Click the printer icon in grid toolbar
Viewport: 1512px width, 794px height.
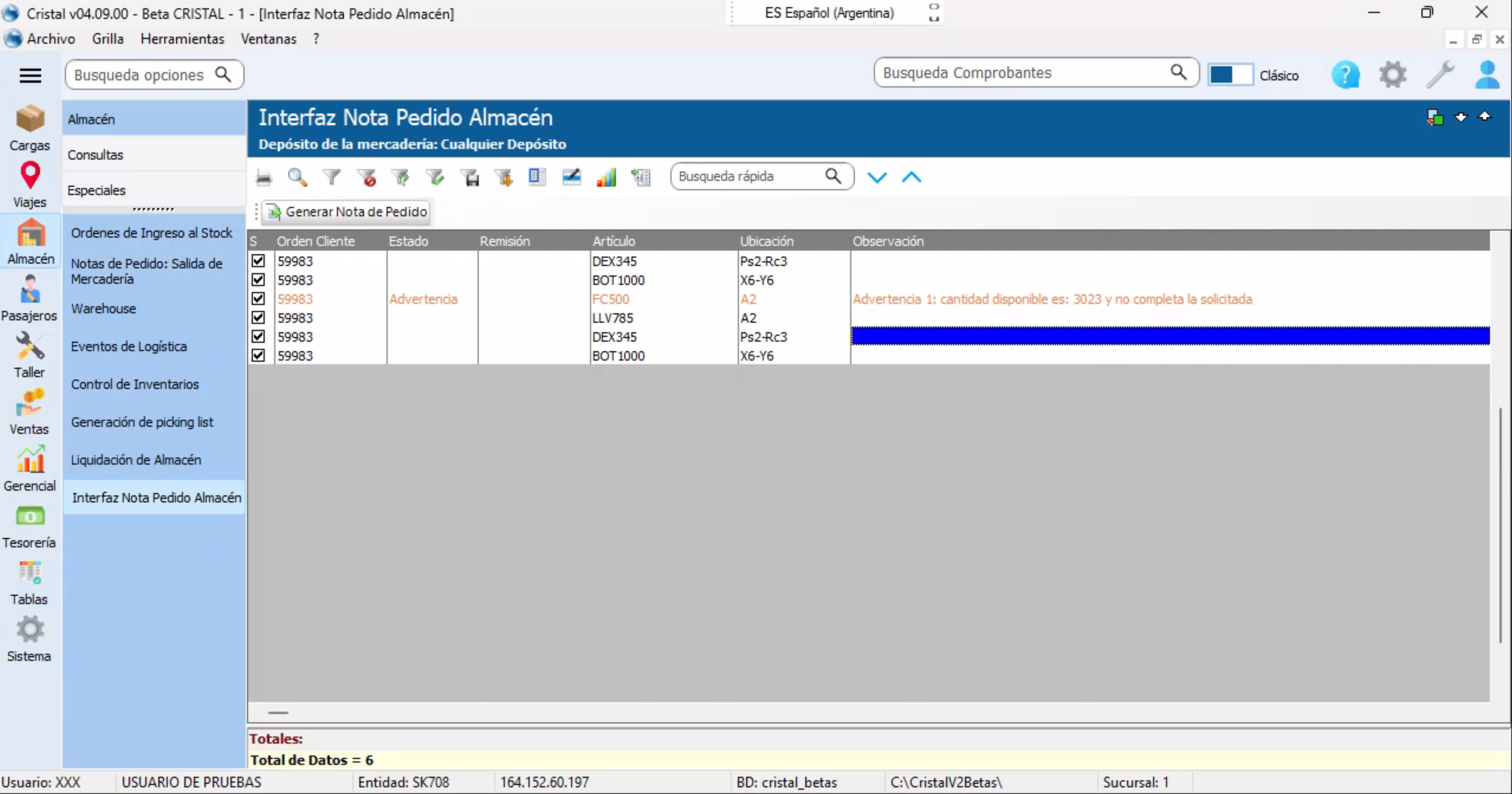(x=264, y=177)
